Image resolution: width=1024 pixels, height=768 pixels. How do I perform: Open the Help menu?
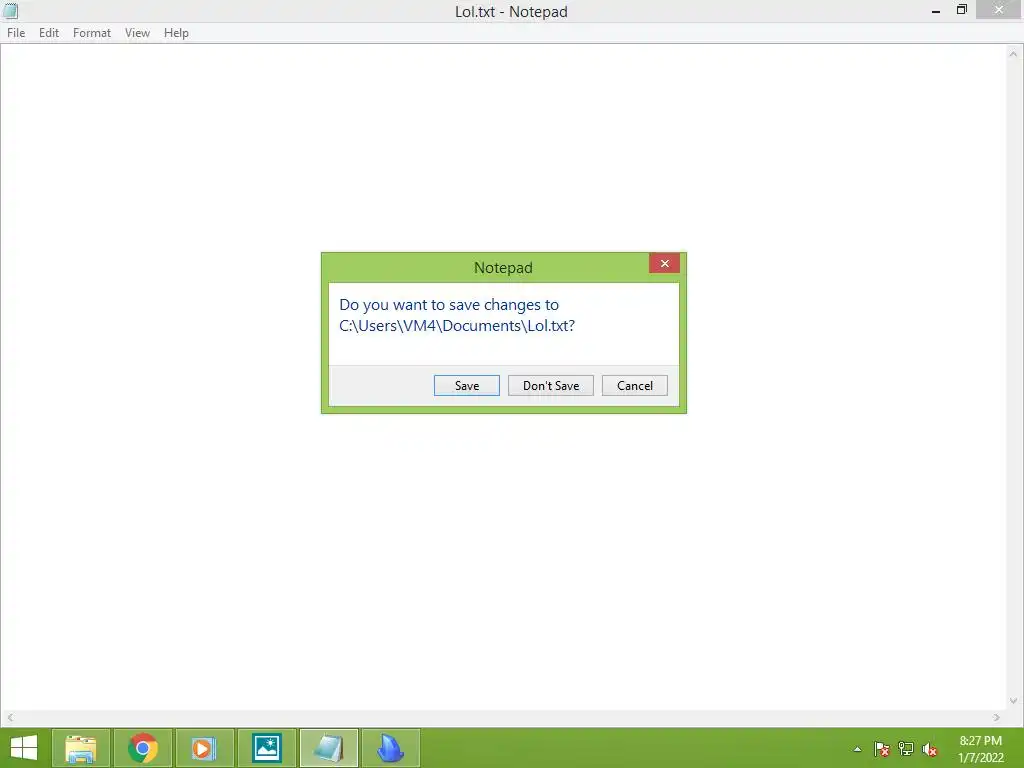point(176,33)
